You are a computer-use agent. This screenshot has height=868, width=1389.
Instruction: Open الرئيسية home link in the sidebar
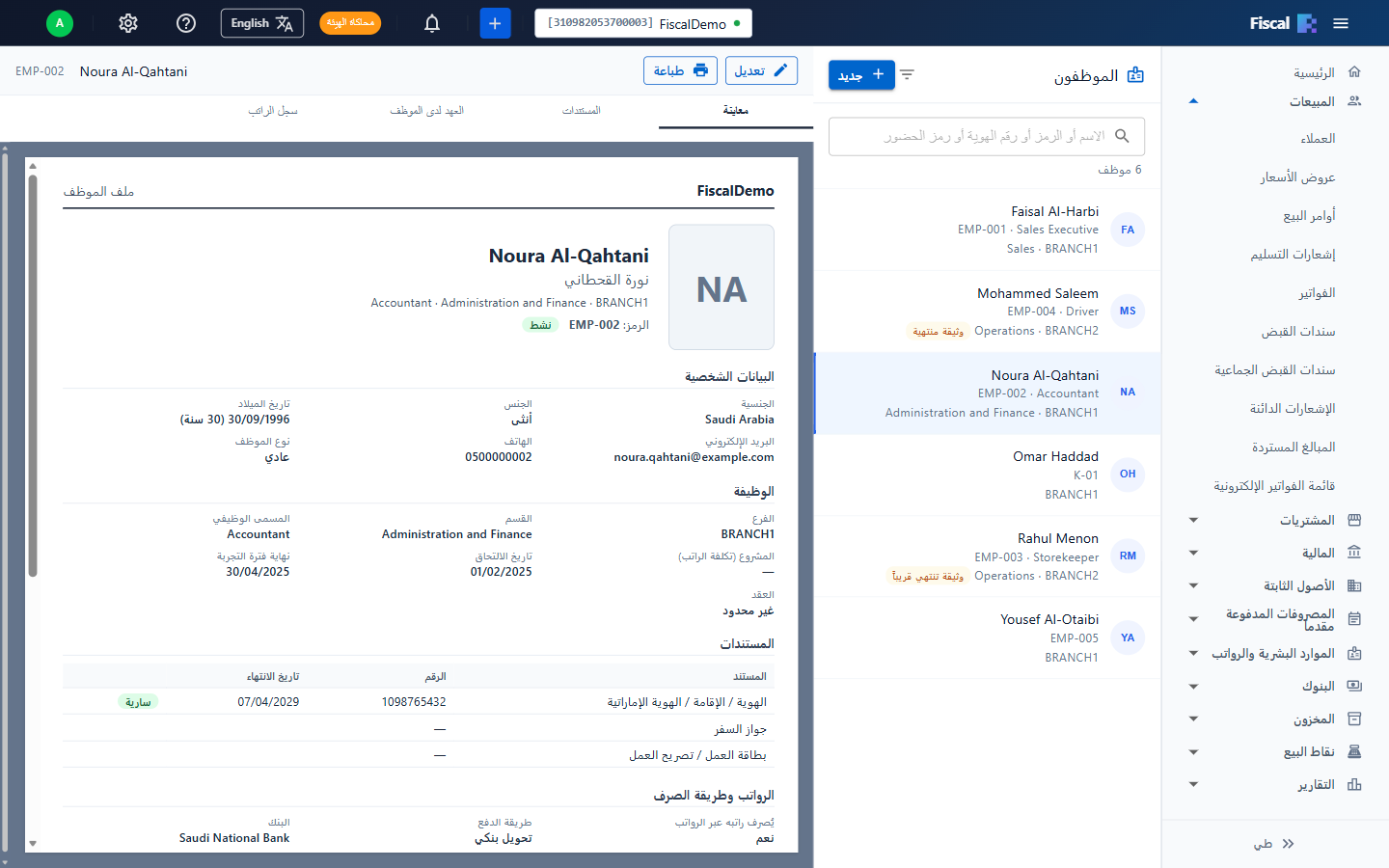[x=1314, y=72]
